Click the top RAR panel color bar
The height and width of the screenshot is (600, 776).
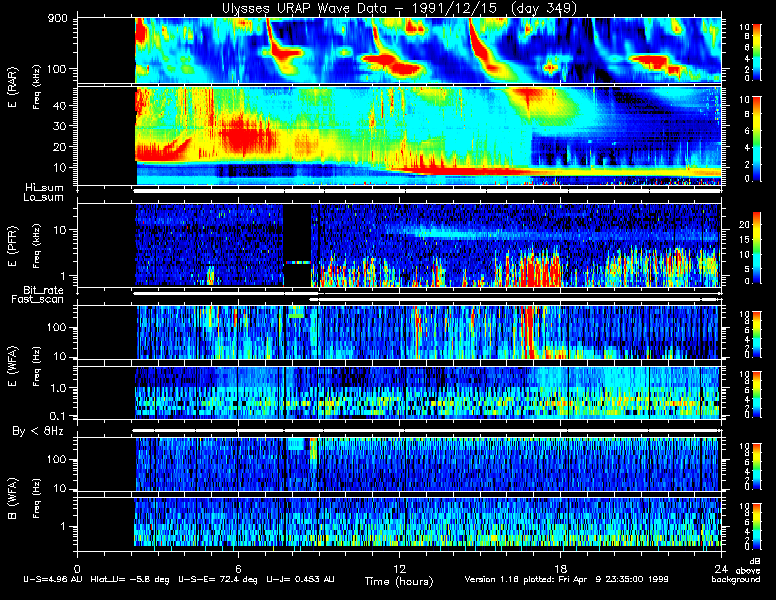click(x=756, y=51)
